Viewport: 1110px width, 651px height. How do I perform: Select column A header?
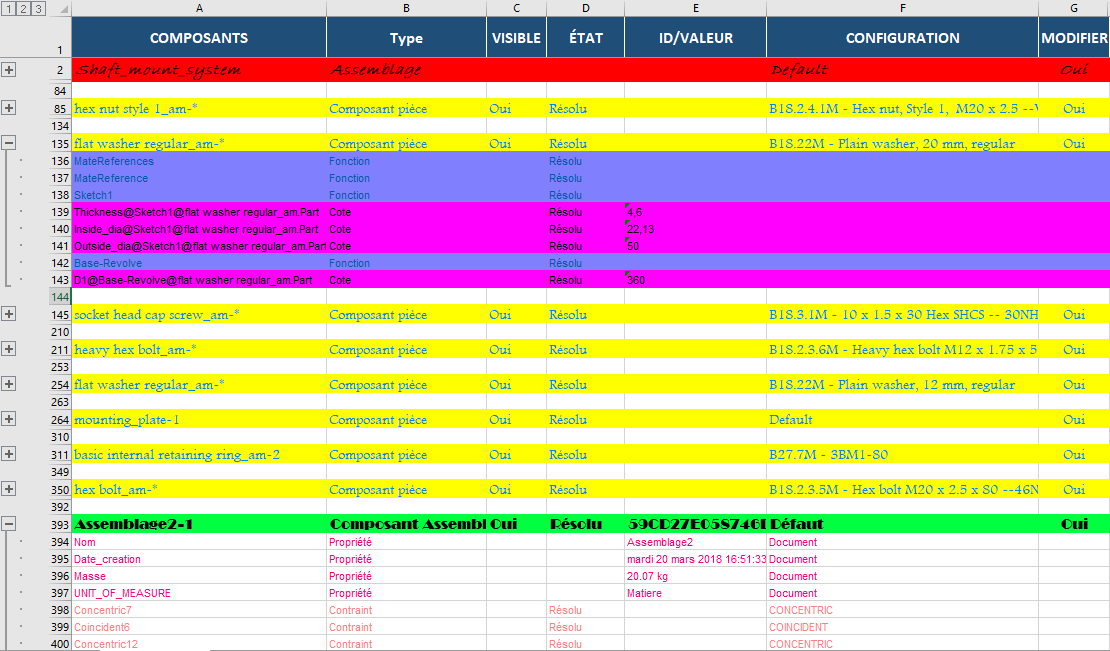198,8
